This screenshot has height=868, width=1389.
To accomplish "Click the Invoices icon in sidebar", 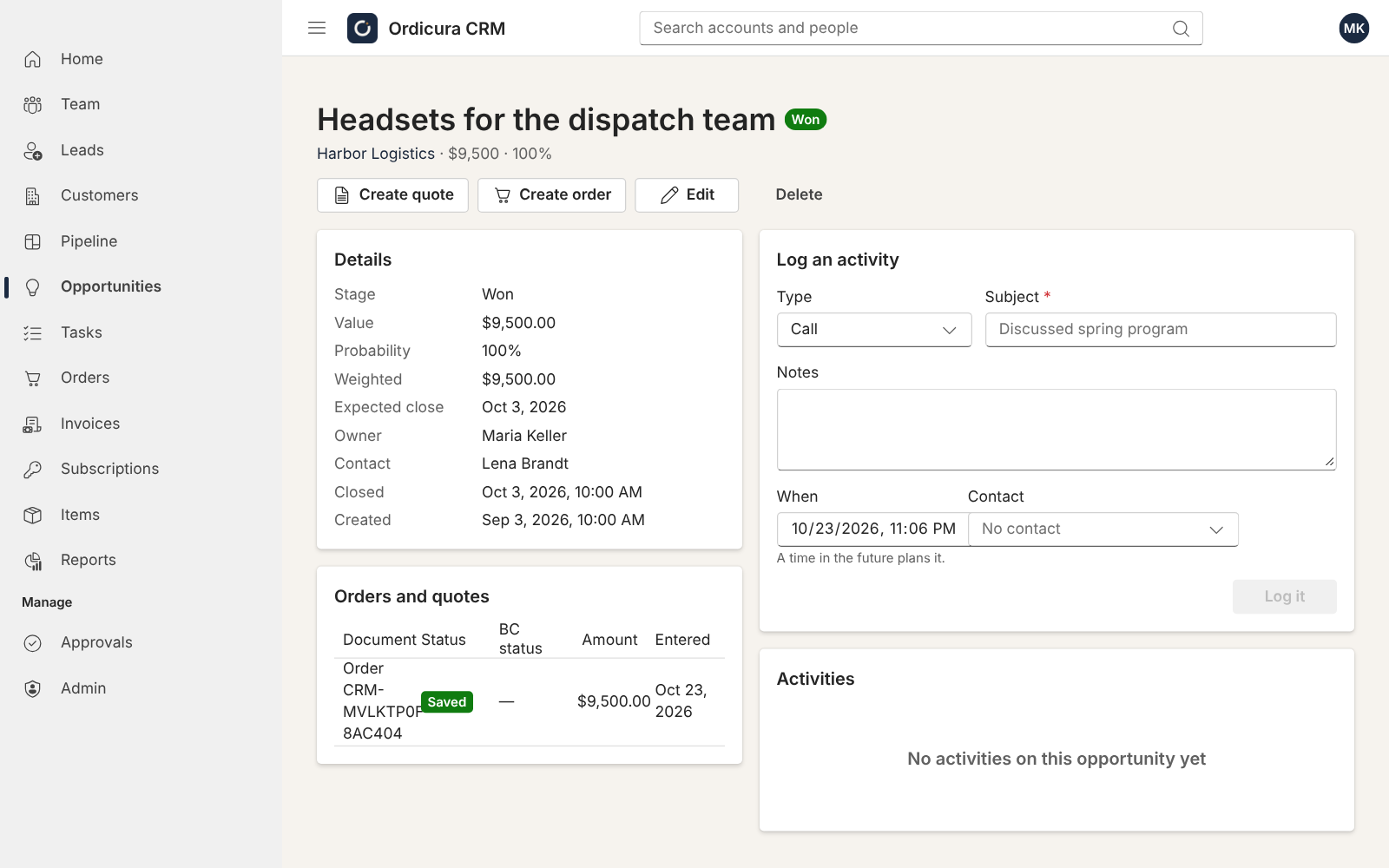I will pyautogui.click(x=33, y=424).
